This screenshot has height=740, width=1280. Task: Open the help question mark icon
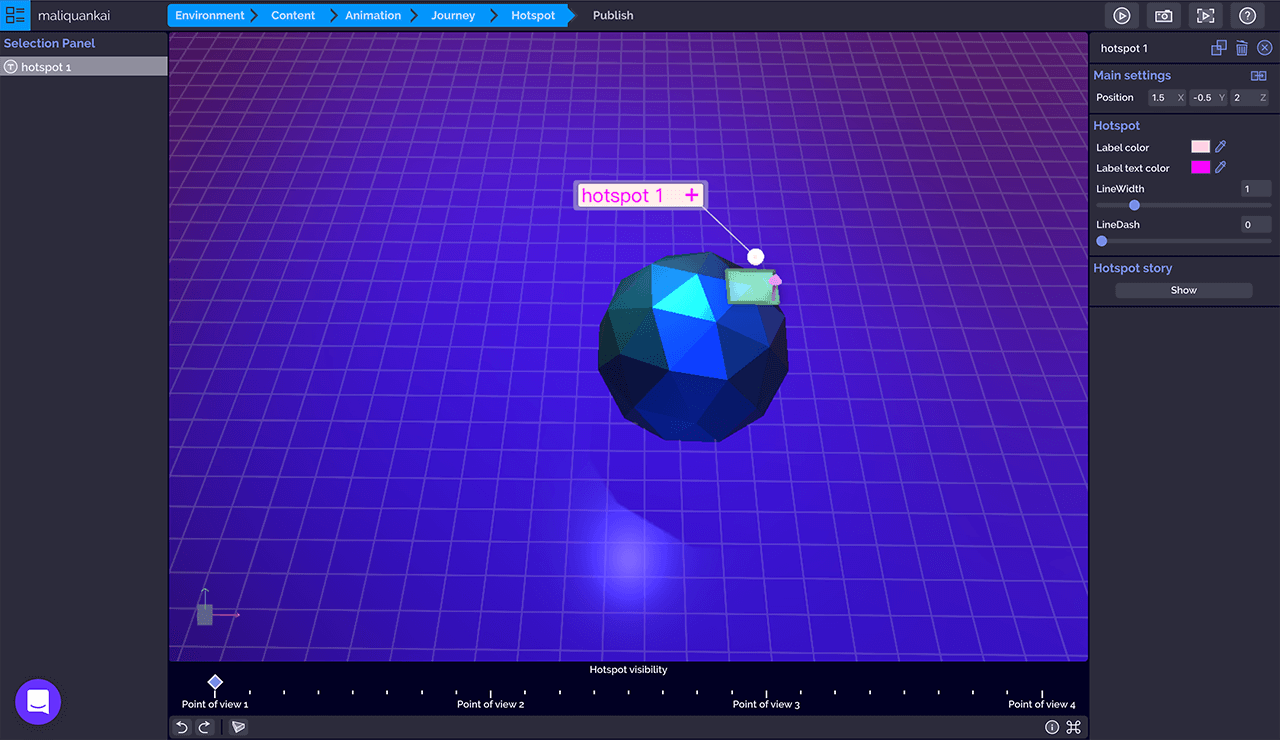pyautogui.click(x=1247, y=16)
